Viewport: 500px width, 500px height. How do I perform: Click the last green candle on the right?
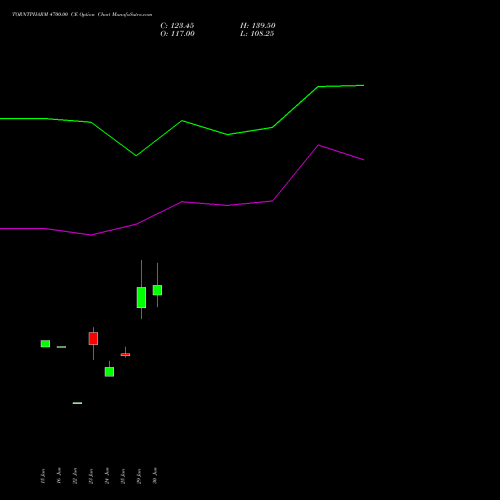coord(157,290)
